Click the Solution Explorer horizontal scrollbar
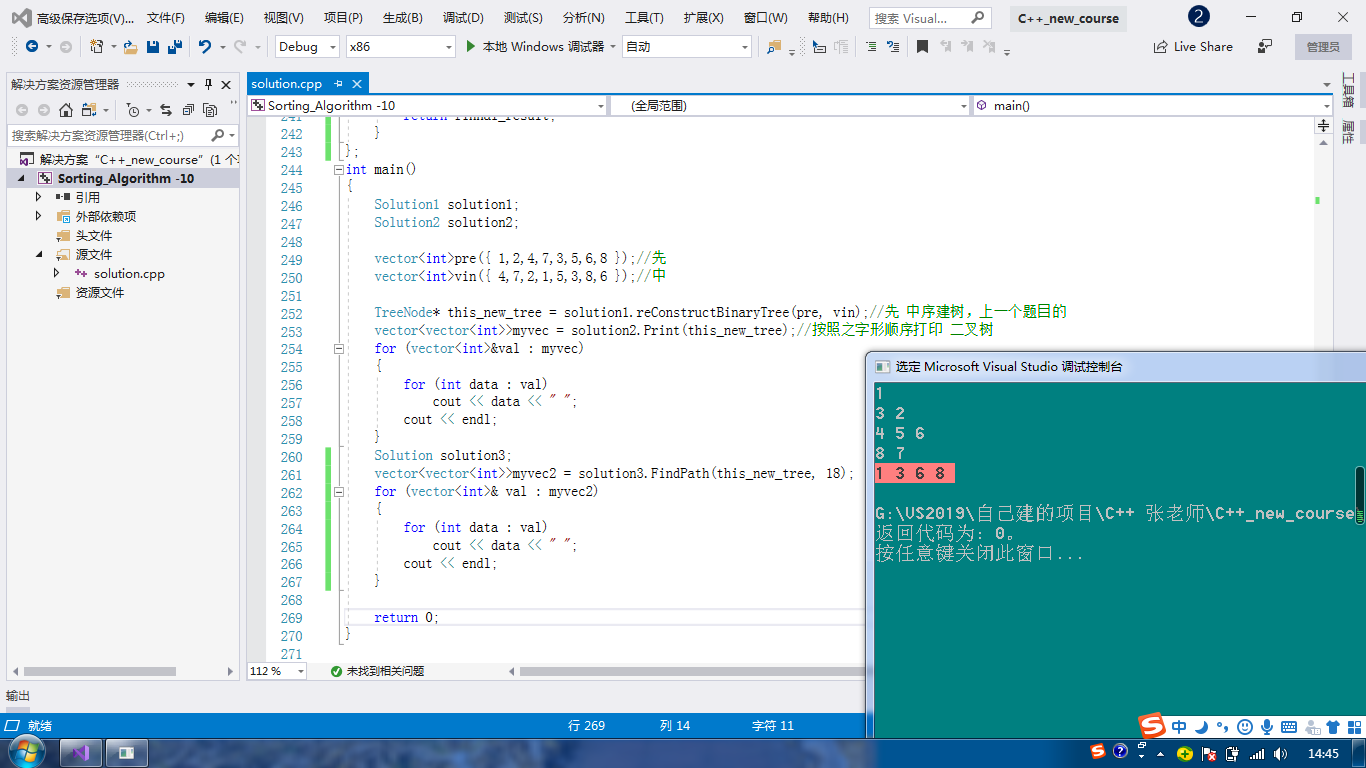 pos(100,672)
